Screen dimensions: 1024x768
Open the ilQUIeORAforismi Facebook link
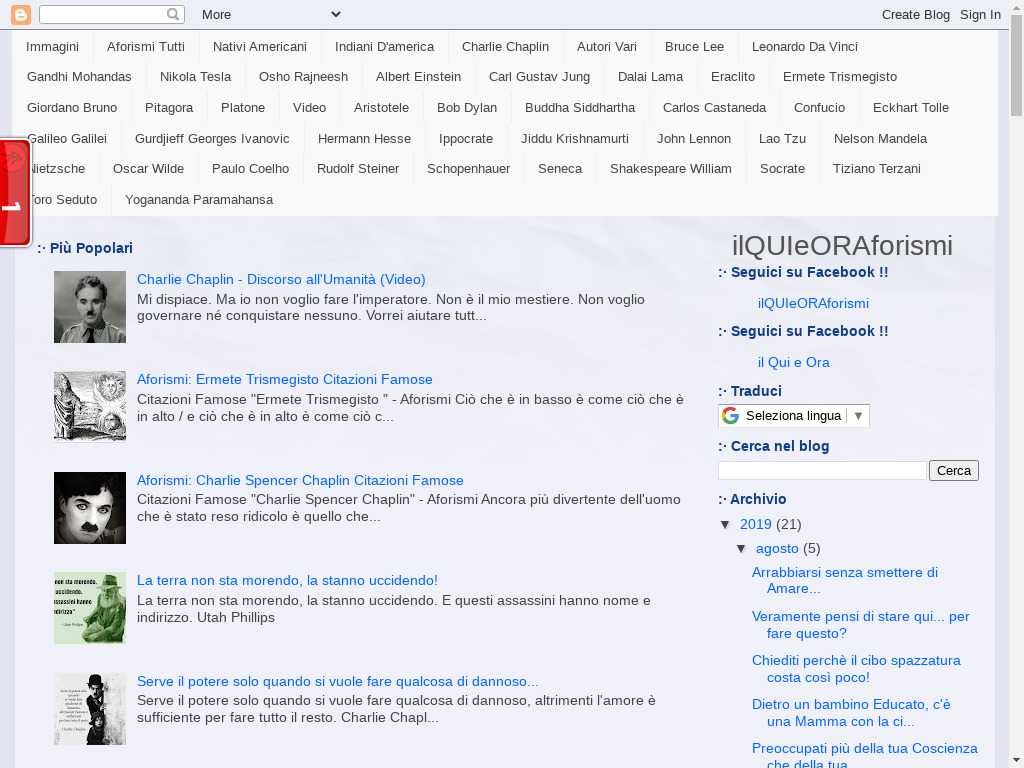point(813,303)
